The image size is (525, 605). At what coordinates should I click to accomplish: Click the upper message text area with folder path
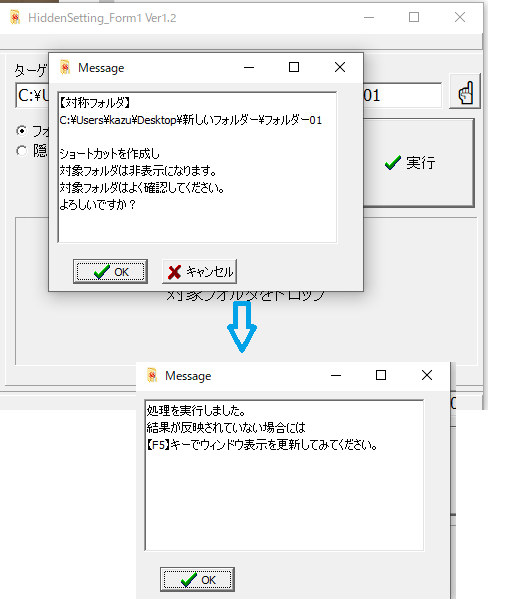coord(197,167)
